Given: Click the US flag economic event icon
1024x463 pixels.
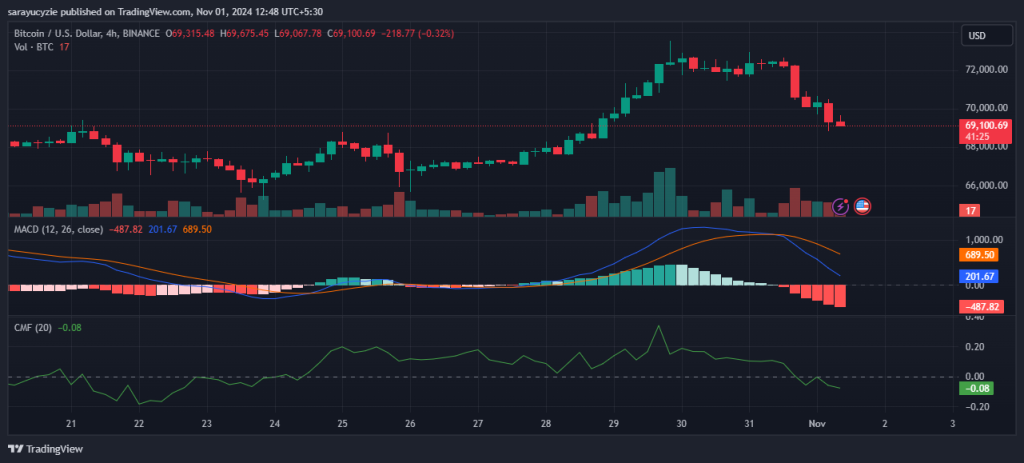Looking at the screenshot, I should pos(862,206).
